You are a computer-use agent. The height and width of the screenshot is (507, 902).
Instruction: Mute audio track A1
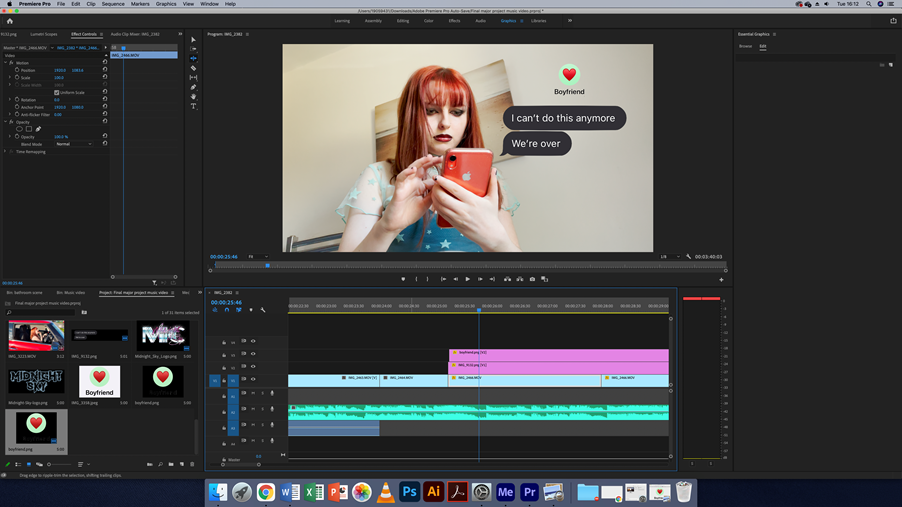[253, 393]
